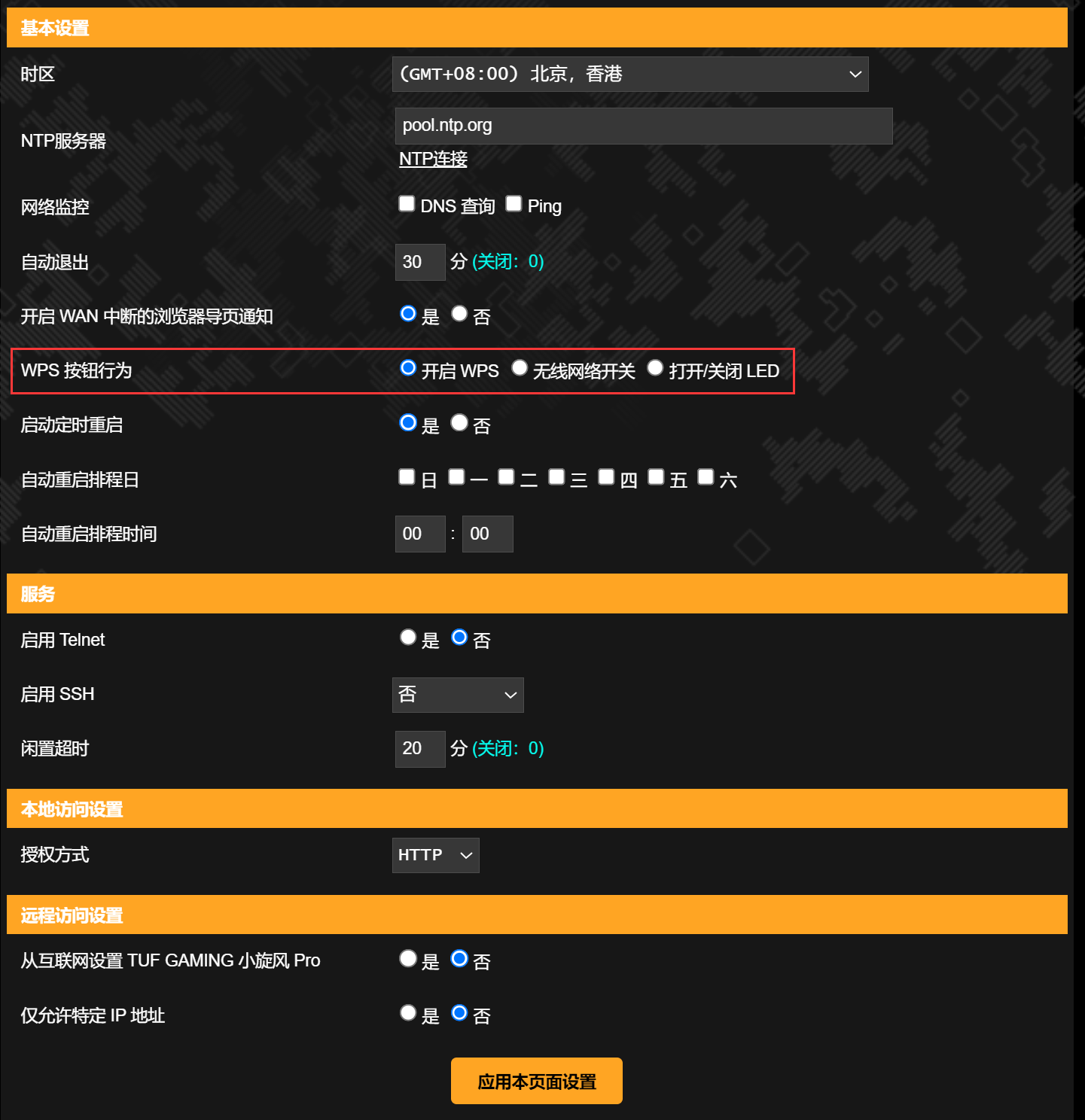
Task: Select 否 for 仅允许特定 IP 地址
Action: pyautogui.click(x=459, y=1013)
